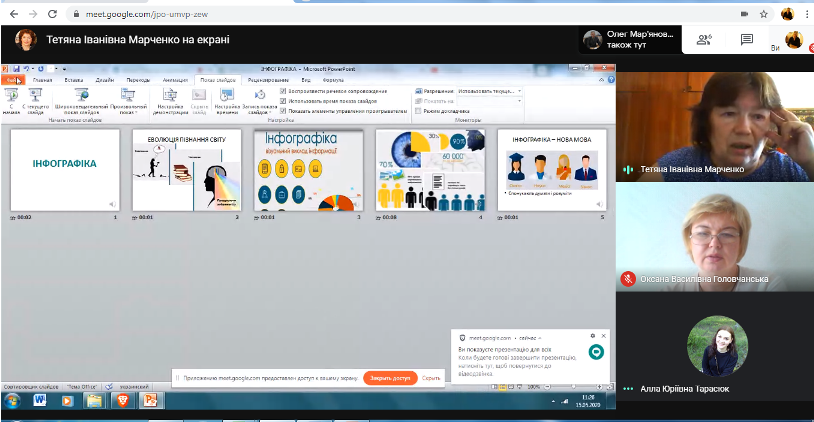The height and width of the screenshot is (422, 814).
Task: Open Произвольный показ dropdown
Action: click(128, 101)
